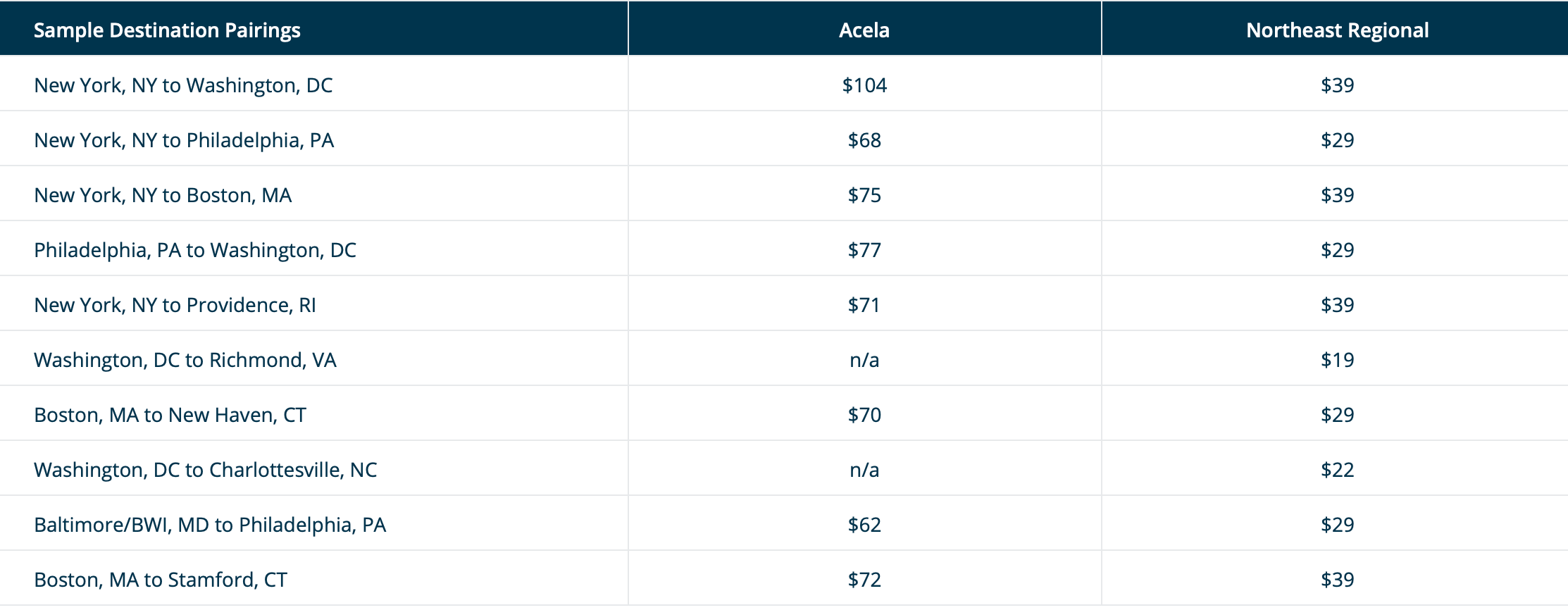
Task: Select New York, NY to Providence, RI
Action: (x=175, y=305)
